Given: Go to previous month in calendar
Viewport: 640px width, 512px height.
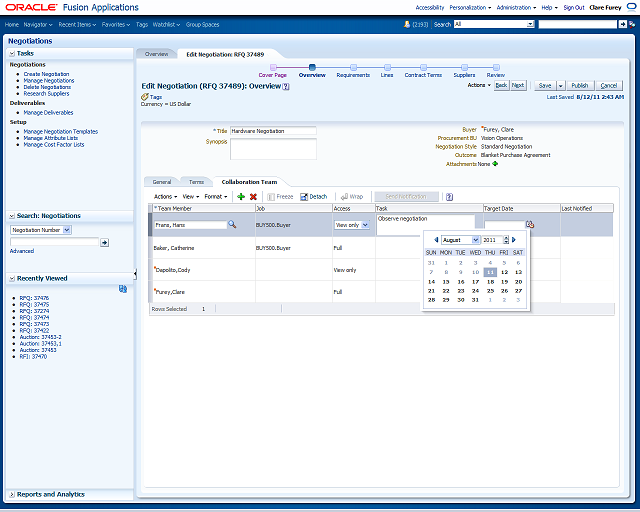Looking at the screenshot, I should 436,240.
